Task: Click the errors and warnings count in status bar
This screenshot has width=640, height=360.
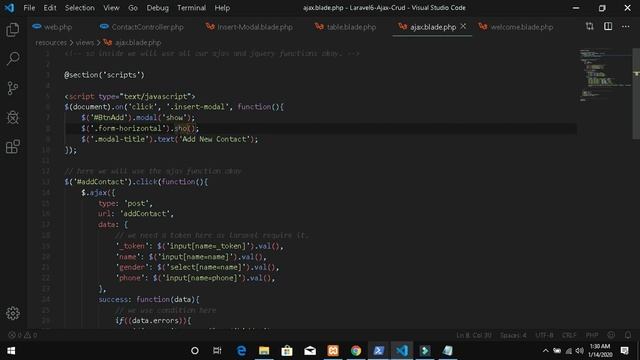Action: tap(23, 335)
